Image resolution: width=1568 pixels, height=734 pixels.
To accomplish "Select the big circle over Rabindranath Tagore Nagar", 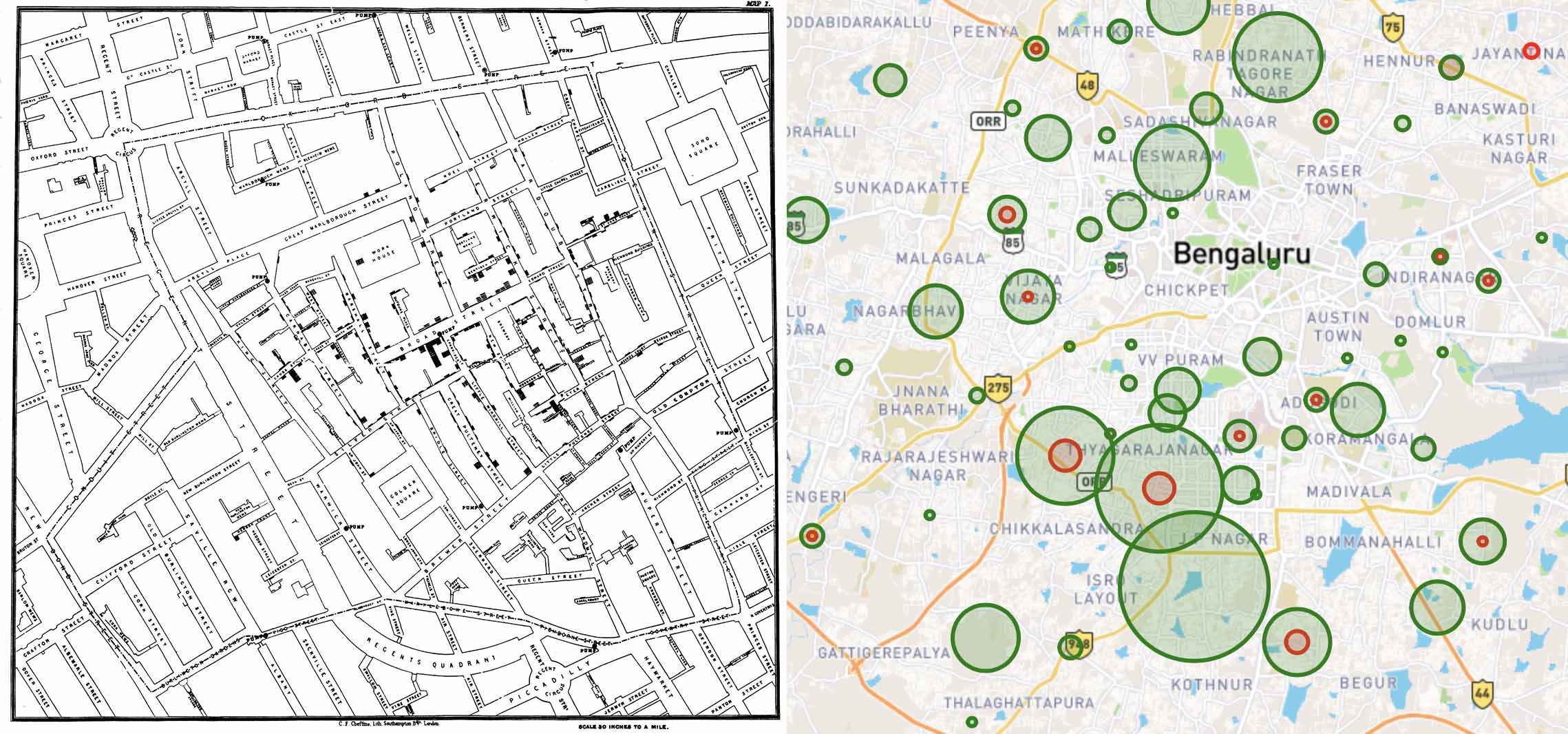I will click(1278, 57).
